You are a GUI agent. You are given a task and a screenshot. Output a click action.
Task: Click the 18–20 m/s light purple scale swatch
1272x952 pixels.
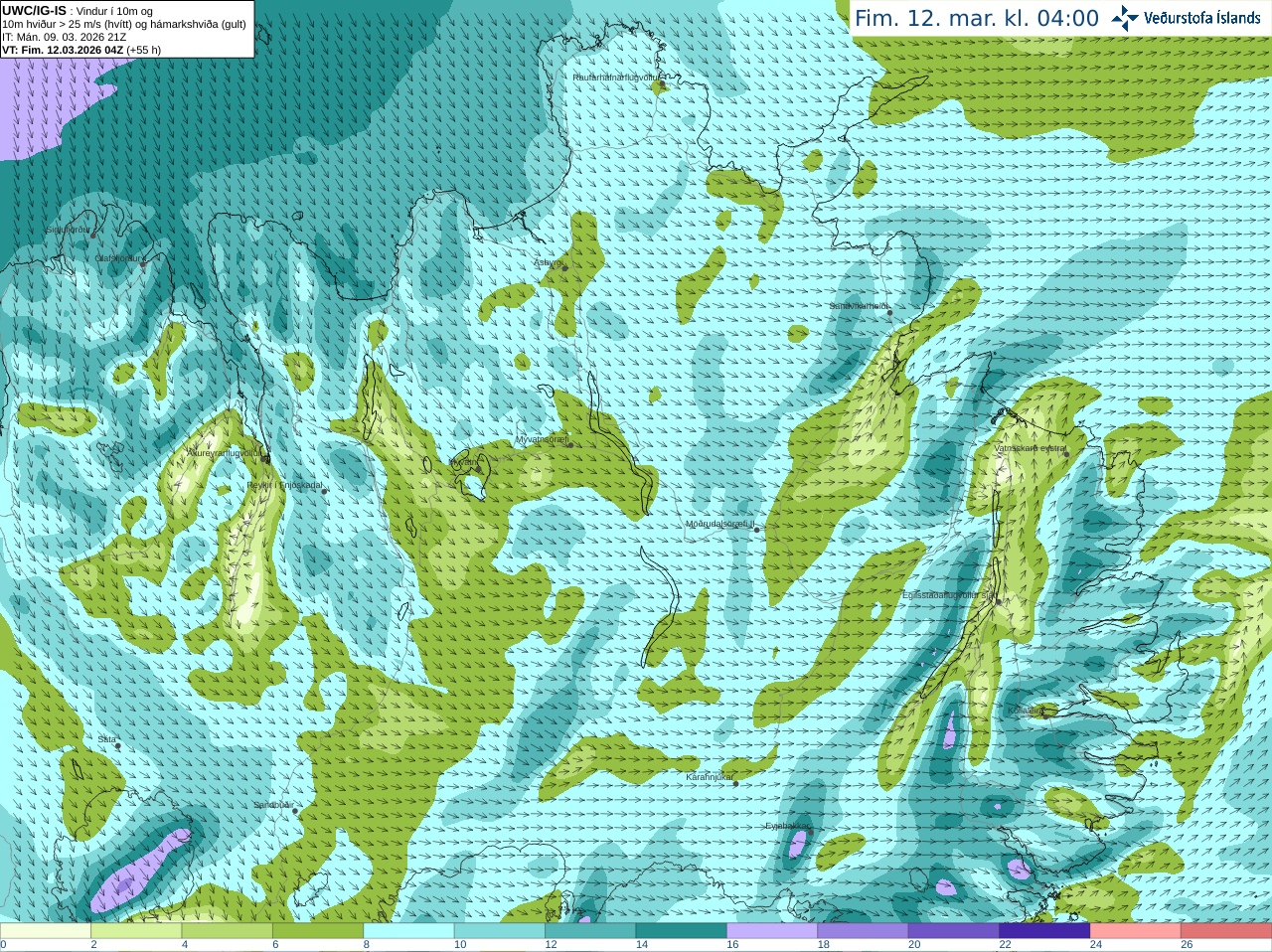[864, 931]
